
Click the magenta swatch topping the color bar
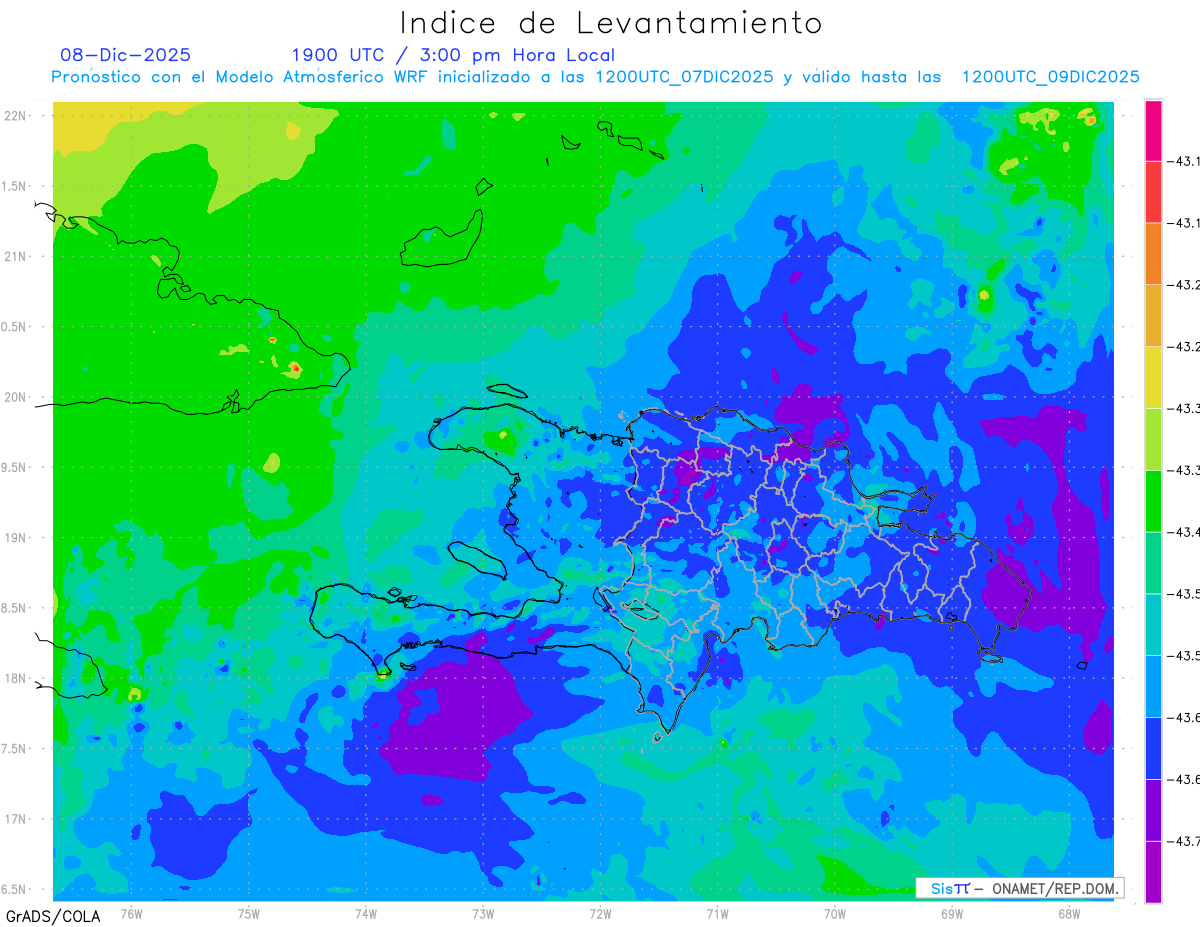[x=1153, y=130]
